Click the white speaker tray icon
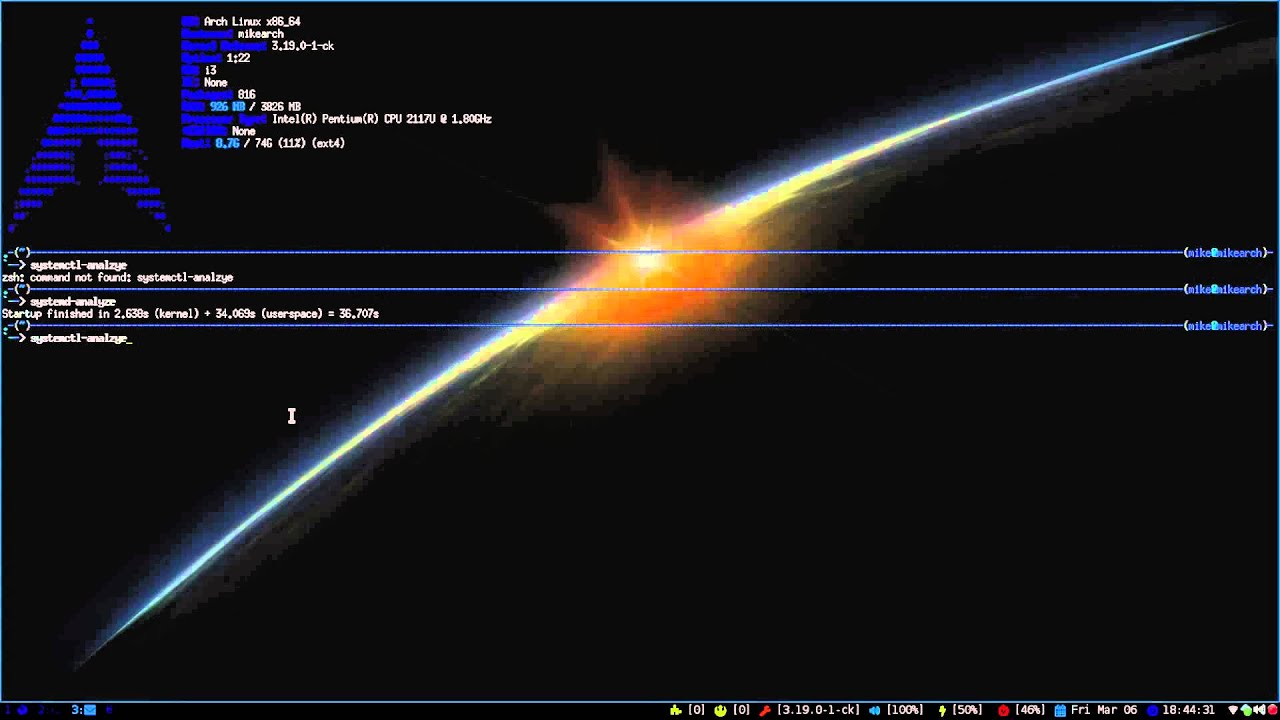 pos(1259,710)
